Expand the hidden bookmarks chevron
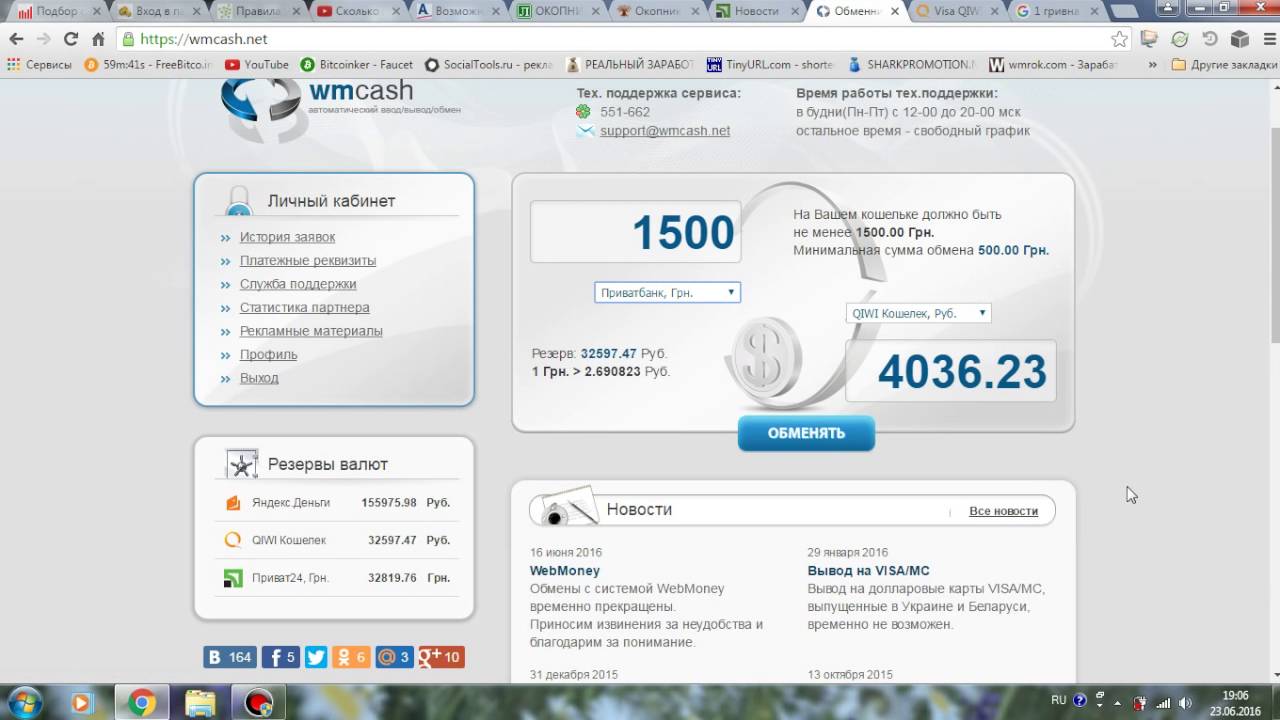Image resolution: width=1280 pixels, height=720 pixels. [1153, 64]
